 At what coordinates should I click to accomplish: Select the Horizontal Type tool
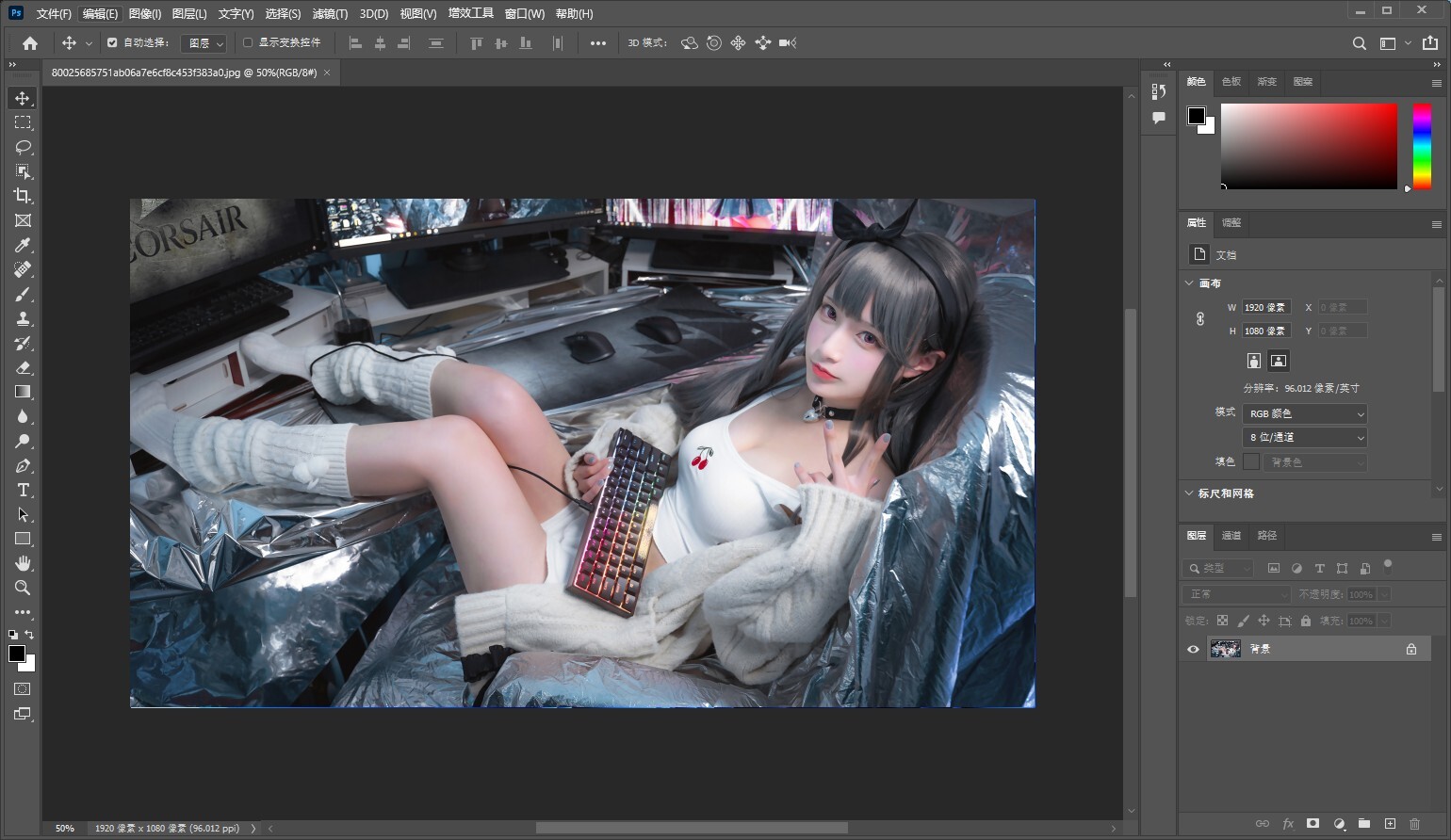(x=23, y=490)
